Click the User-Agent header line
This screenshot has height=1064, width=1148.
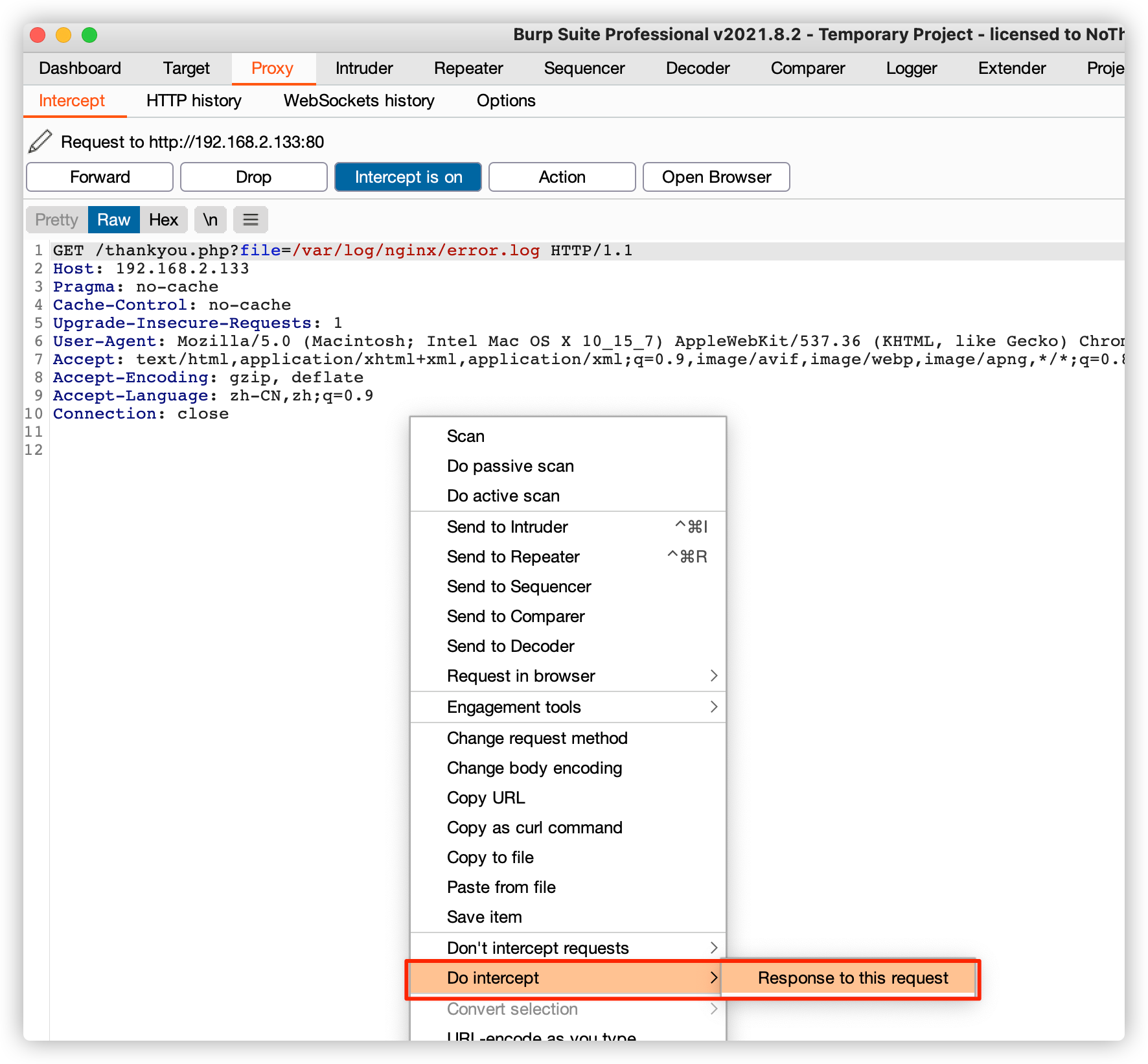click(588, 341)
